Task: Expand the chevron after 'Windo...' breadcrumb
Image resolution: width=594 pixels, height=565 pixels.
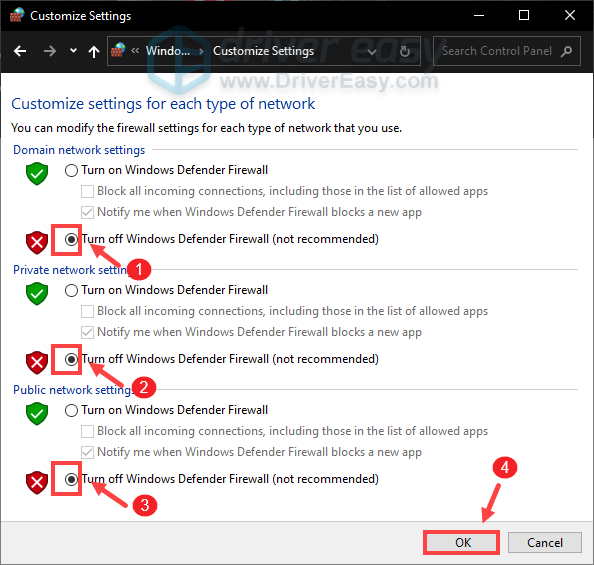Action: (201, 51)
